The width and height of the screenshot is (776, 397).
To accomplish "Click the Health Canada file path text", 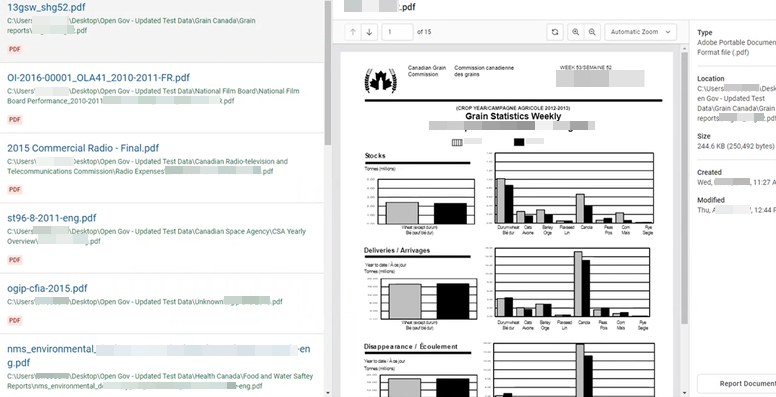I will coord(160,381).
